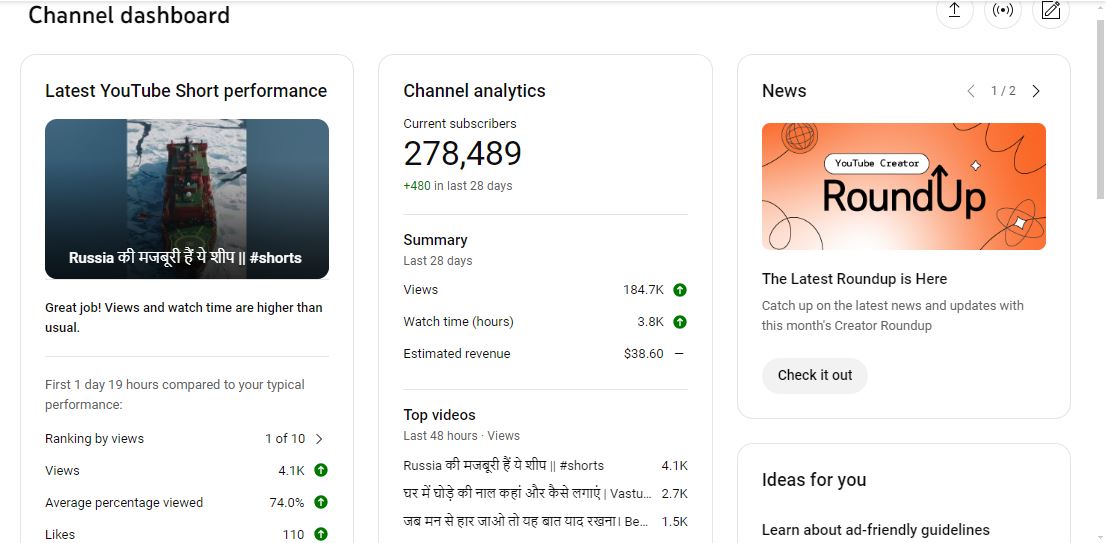Viewport: 1106px width, 543px height.
Task: Expand Ranking by views chevron
Action: coord(319,439)
